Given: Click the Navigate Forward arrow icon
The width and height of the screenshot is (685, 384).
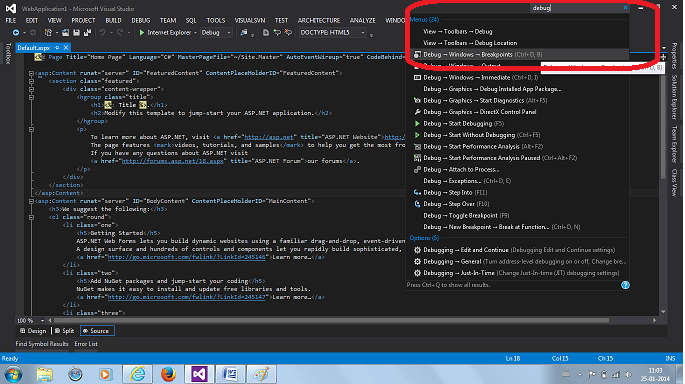Looking at the screenshot, I should pos(33,33).
